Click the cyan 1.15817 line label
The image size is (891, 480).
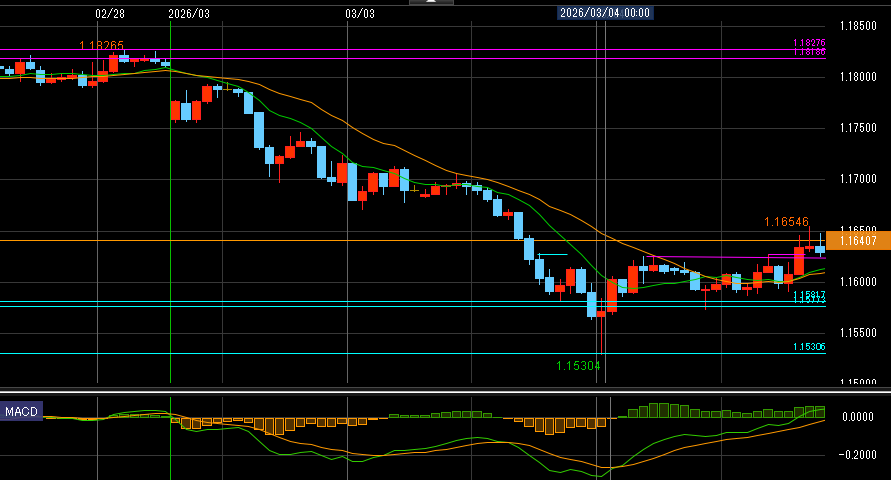point(808,295)
